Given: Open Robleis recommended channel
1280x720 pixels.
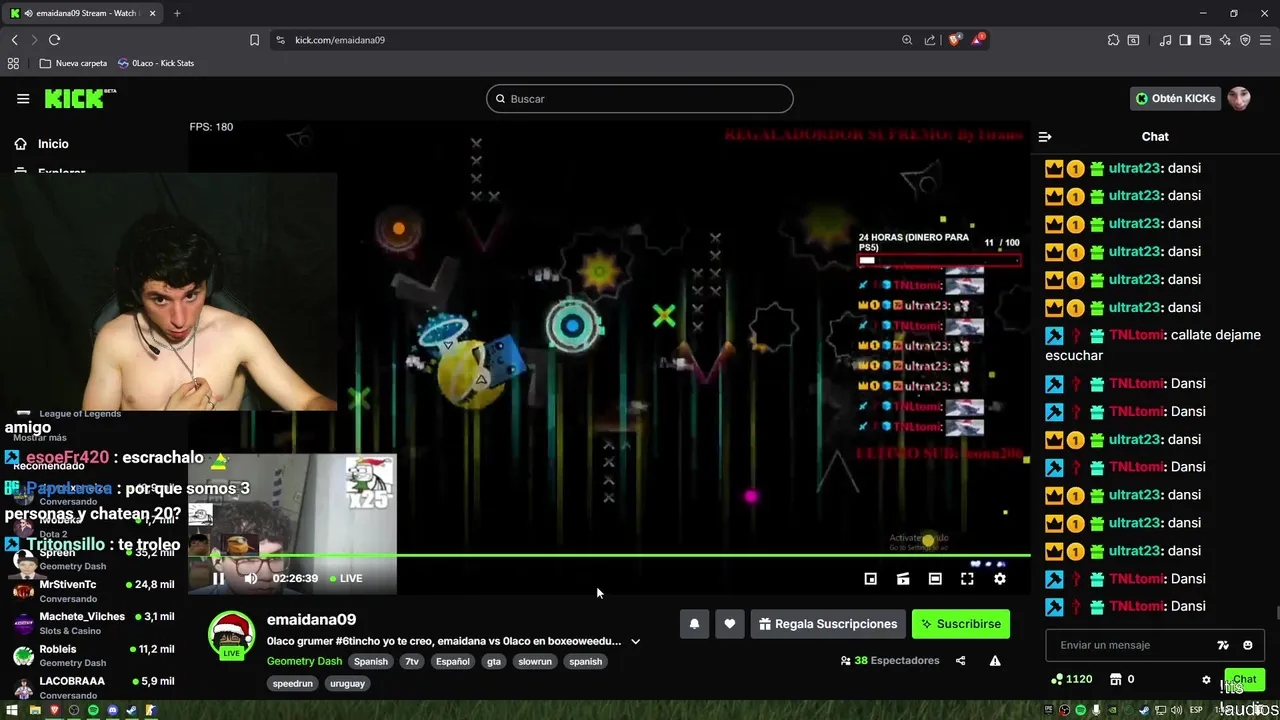Looking at the screenshot, I should pos(95,655).
